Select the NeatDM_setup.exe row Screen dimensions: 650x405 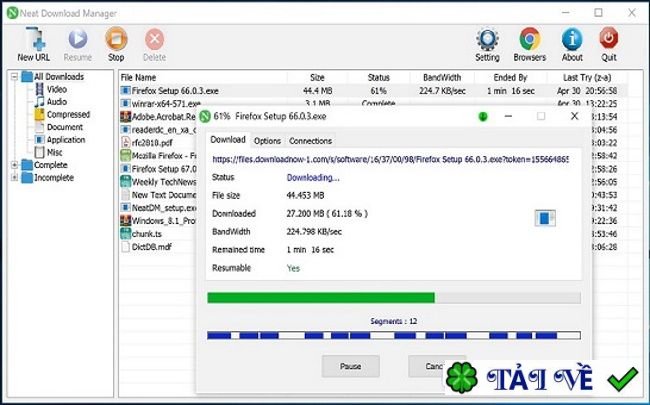pyautogui.click(x=158, y=208)
